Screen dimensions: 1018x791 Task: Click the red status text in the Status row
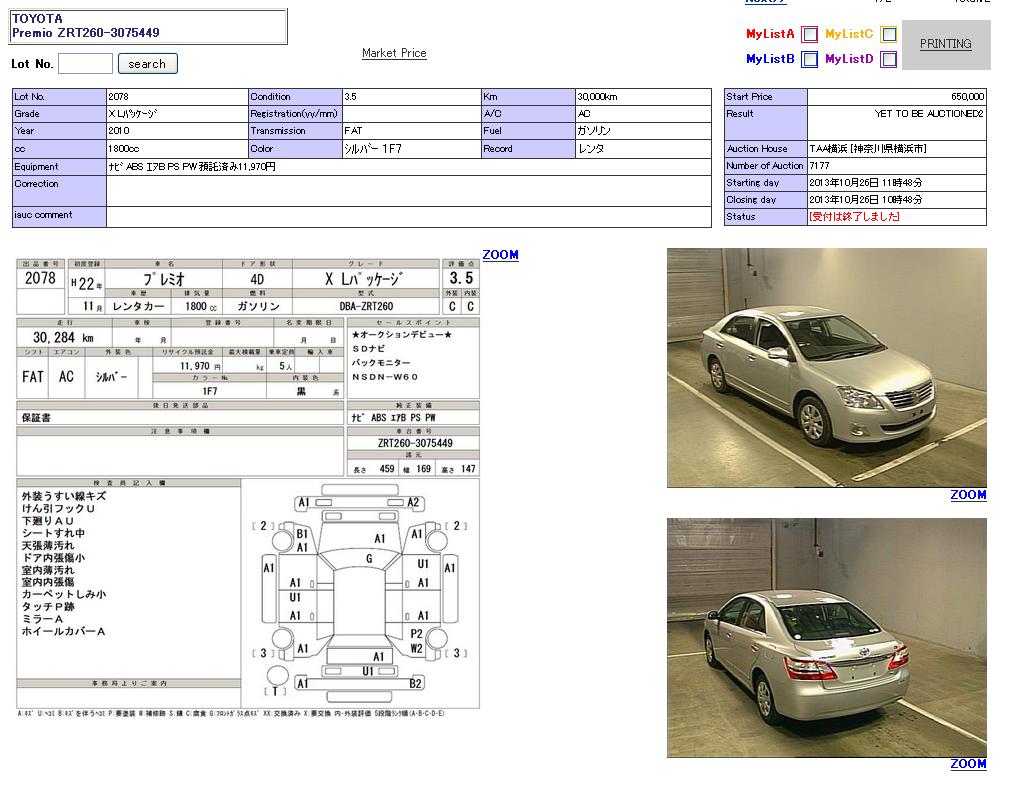(855, 217)
